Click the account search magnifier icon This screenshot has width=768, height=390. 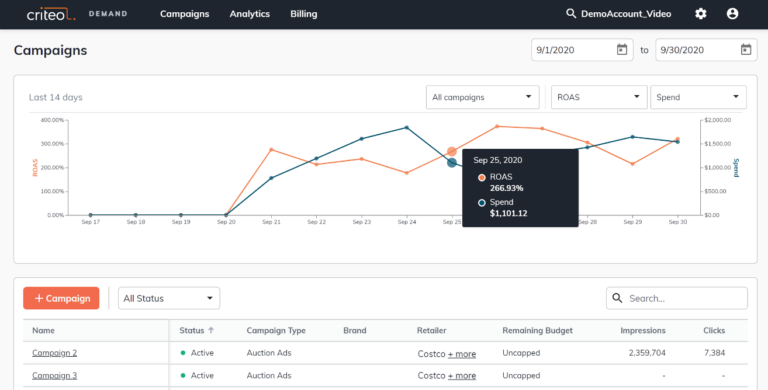tap(571, 14)
